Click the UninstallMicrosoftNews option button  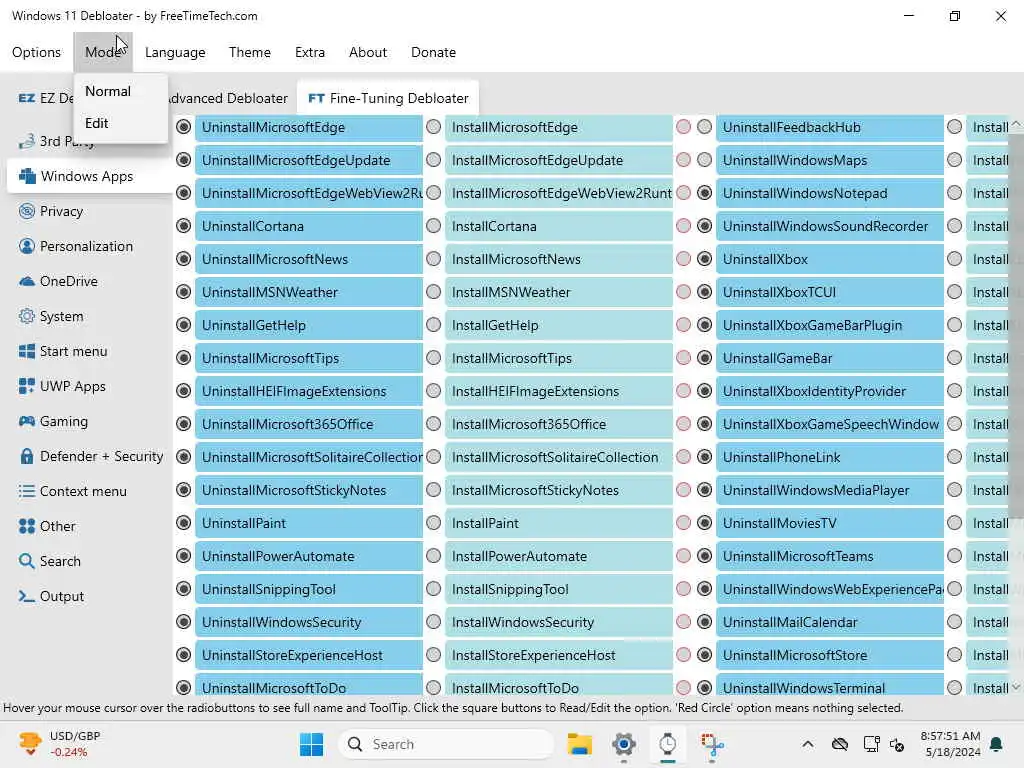point(309,259)
